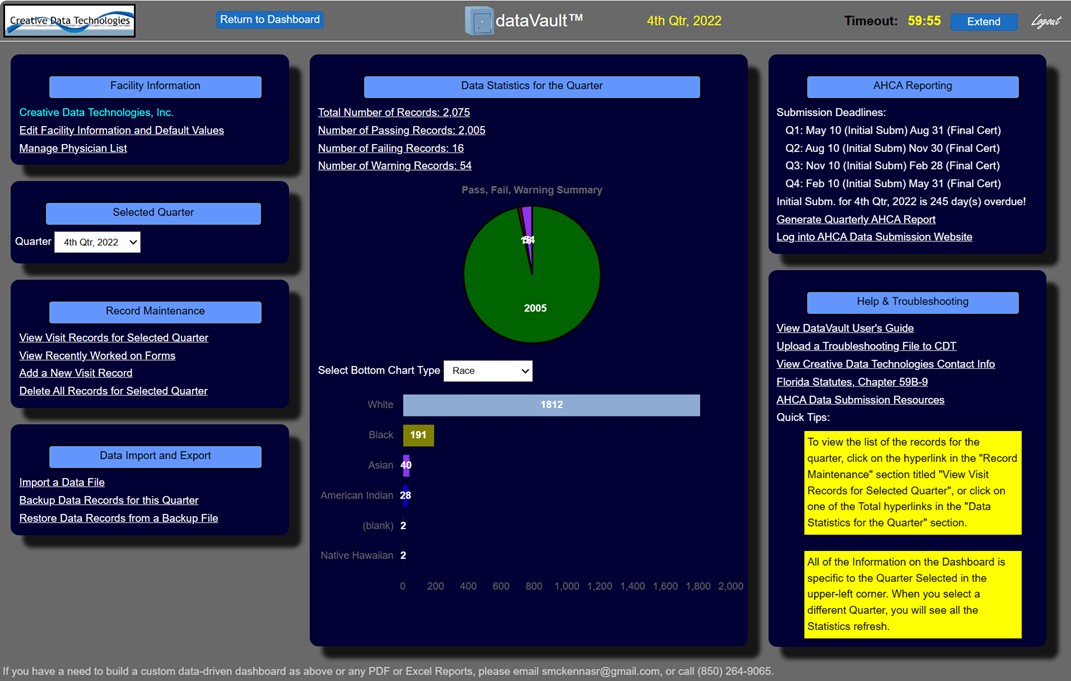
Task: Open View Visit Records for Selected Quarter
Action: tap(113, 338)
